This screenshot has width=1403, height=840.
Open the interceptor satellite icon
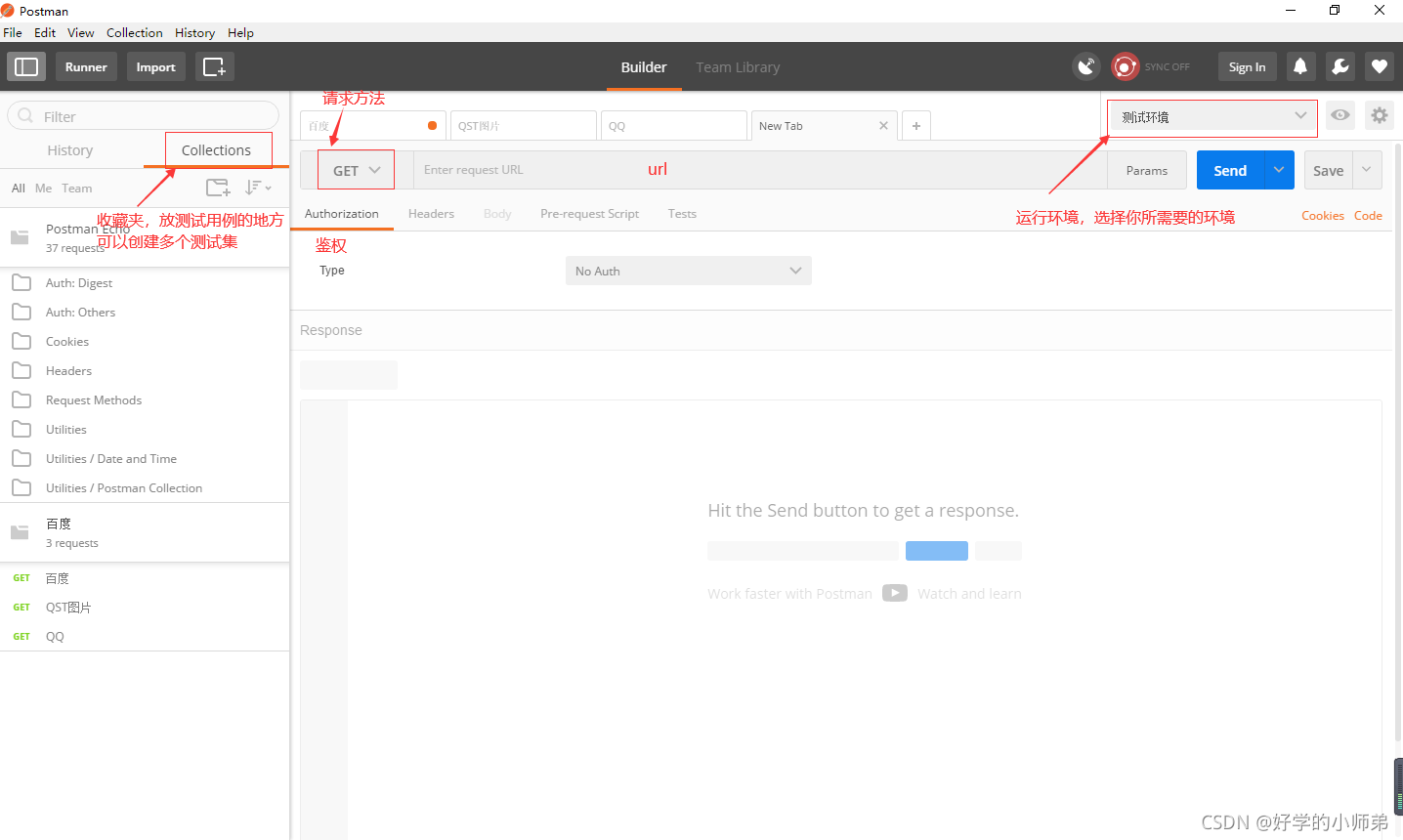[x=1086, y=66]
